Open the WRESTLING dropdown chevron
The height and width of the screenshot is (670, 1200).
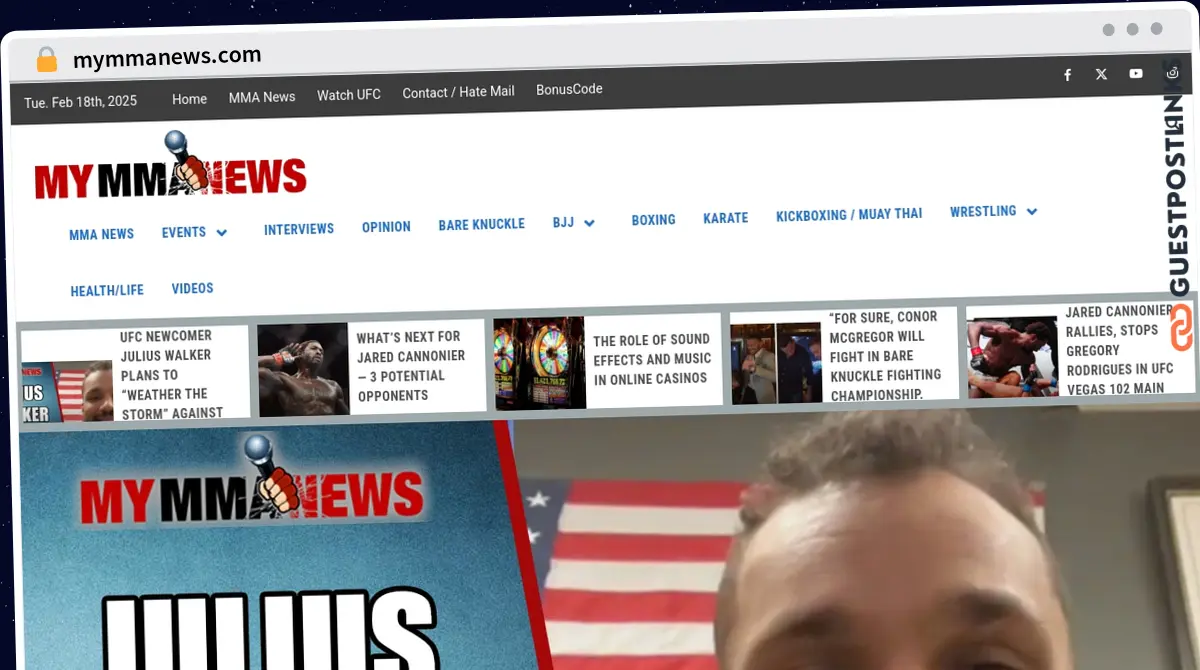pos(1031,211)
